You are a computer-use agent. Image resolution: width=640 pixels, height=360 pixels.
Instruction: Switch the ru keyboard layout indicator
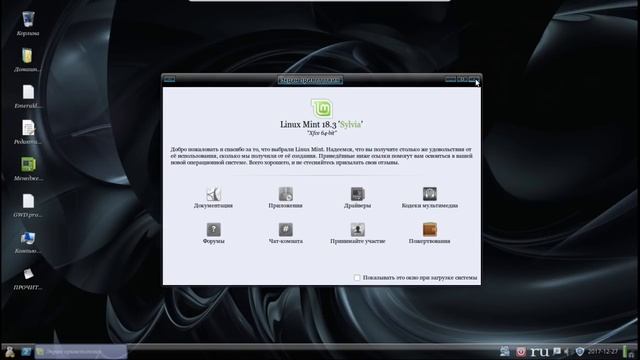[x=539, y=351]
